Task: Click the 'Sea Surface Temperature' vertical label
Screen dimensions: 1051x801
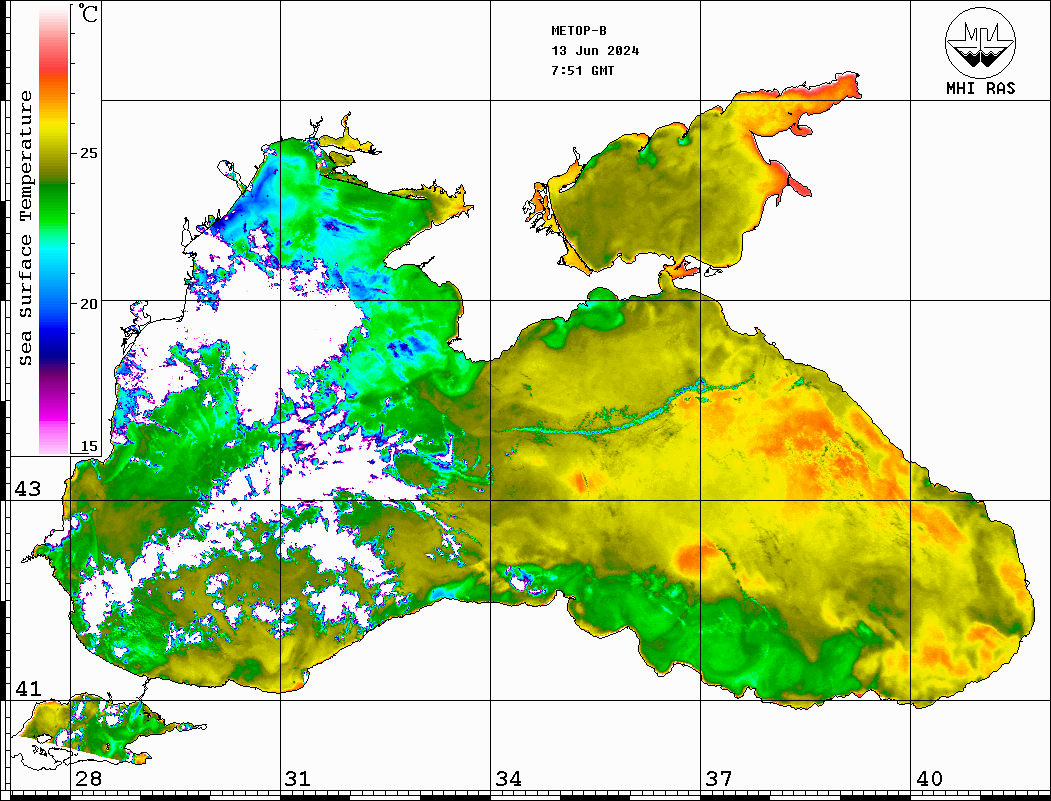Action: (26, 228)
